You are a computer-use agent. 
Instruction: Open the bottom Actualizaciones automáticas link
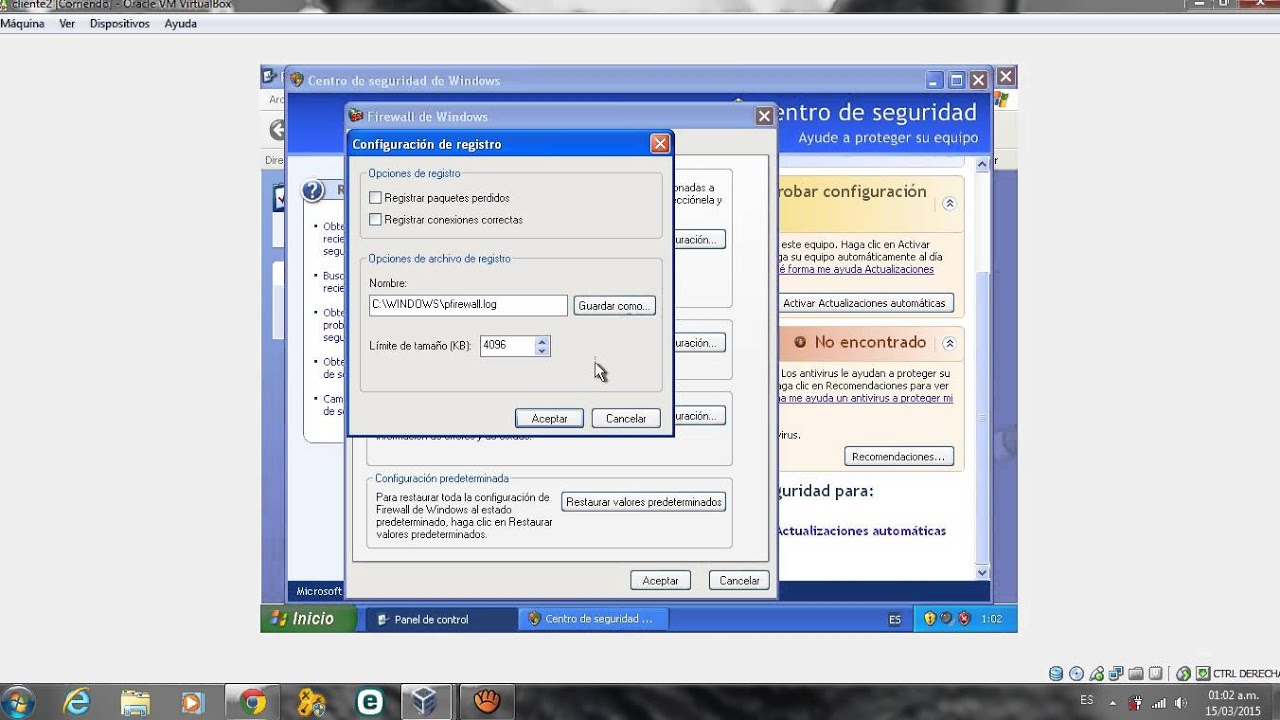click(861, 531)
